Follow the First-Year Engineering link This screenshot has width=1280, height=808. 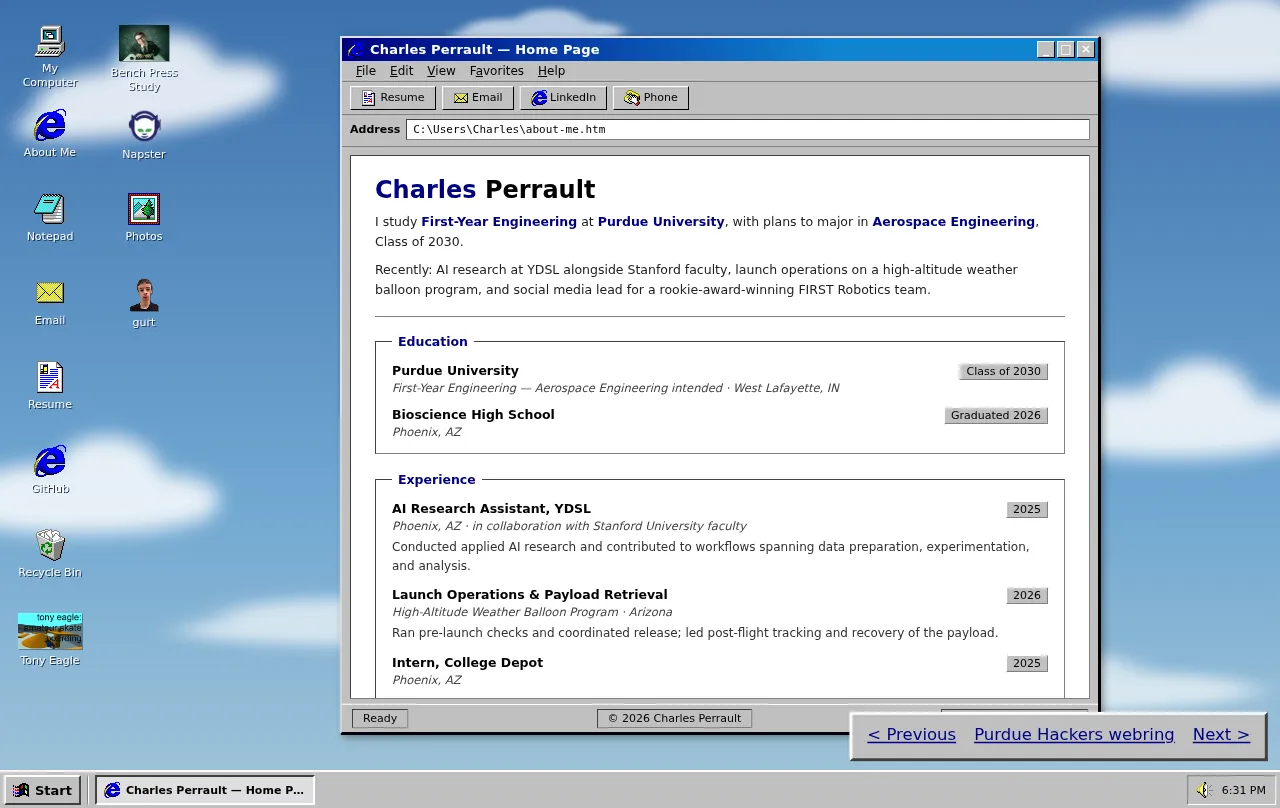click(499, 222)
